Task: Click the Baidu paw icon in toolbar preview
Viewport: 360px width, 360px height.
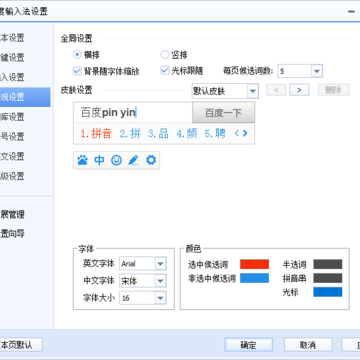Action: click(82, 161)
